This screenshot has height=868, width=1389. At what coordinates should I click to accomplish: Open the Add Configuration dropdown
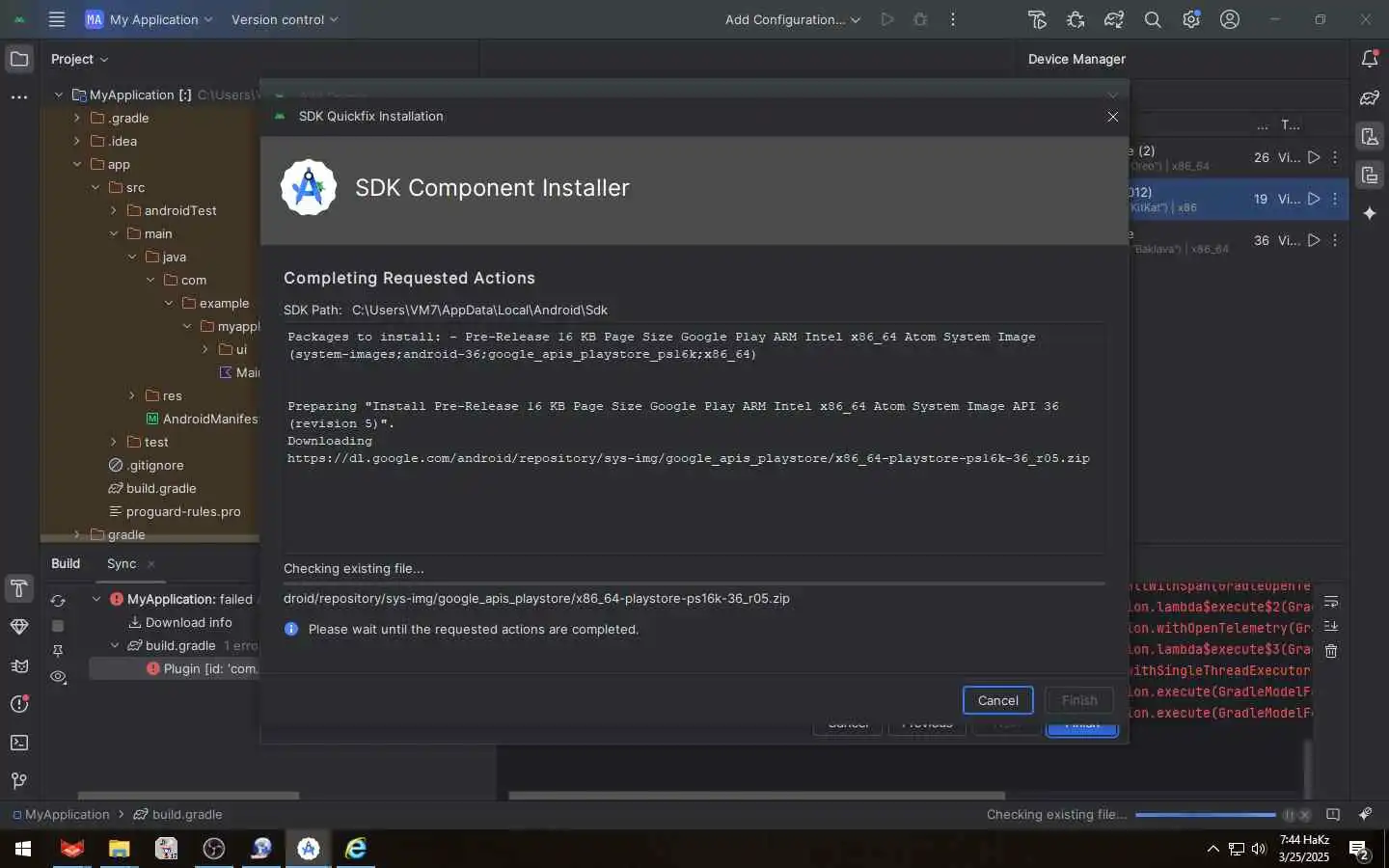793,19
